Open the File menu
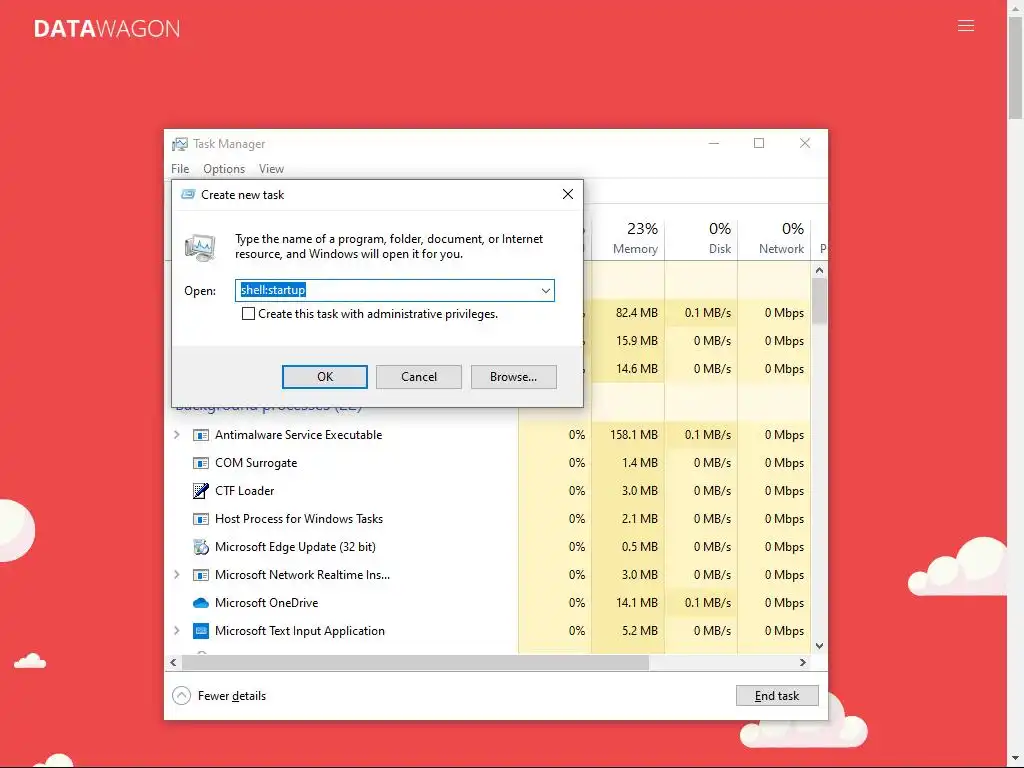The width and height of the screenshot is (1024, 768). tap(180, 169)
